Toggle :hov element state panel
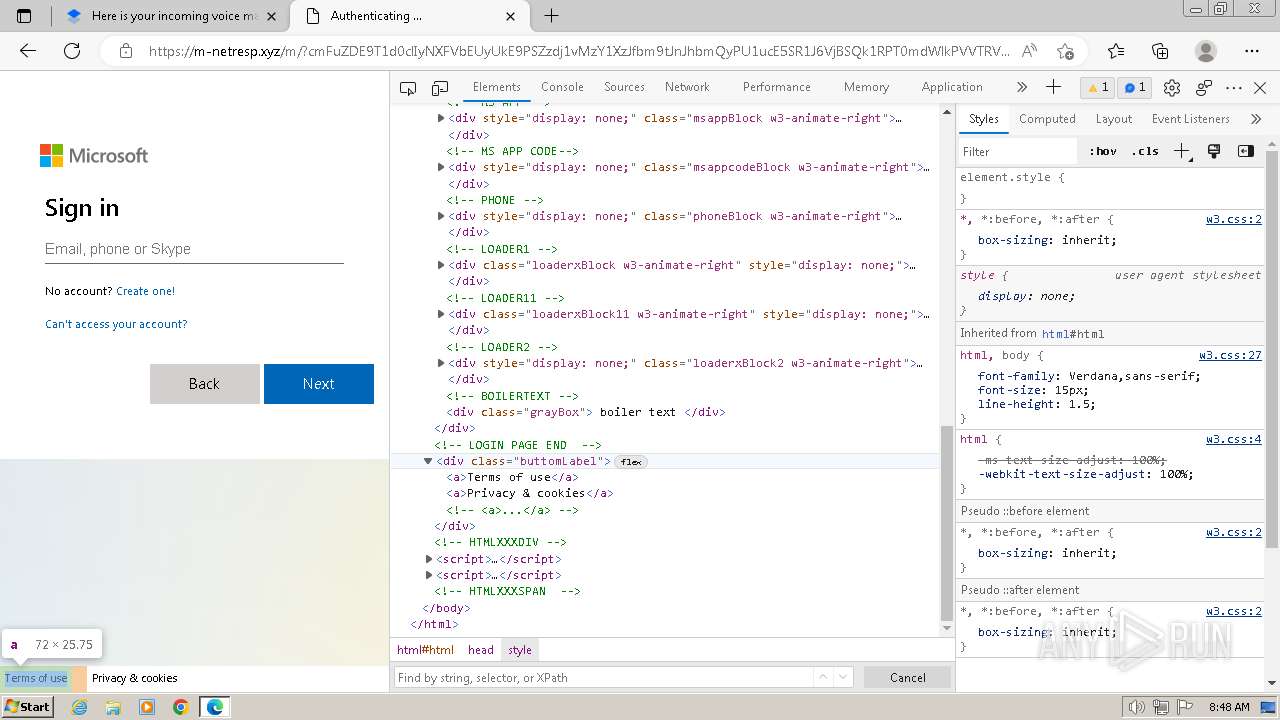 point(1103,151)
